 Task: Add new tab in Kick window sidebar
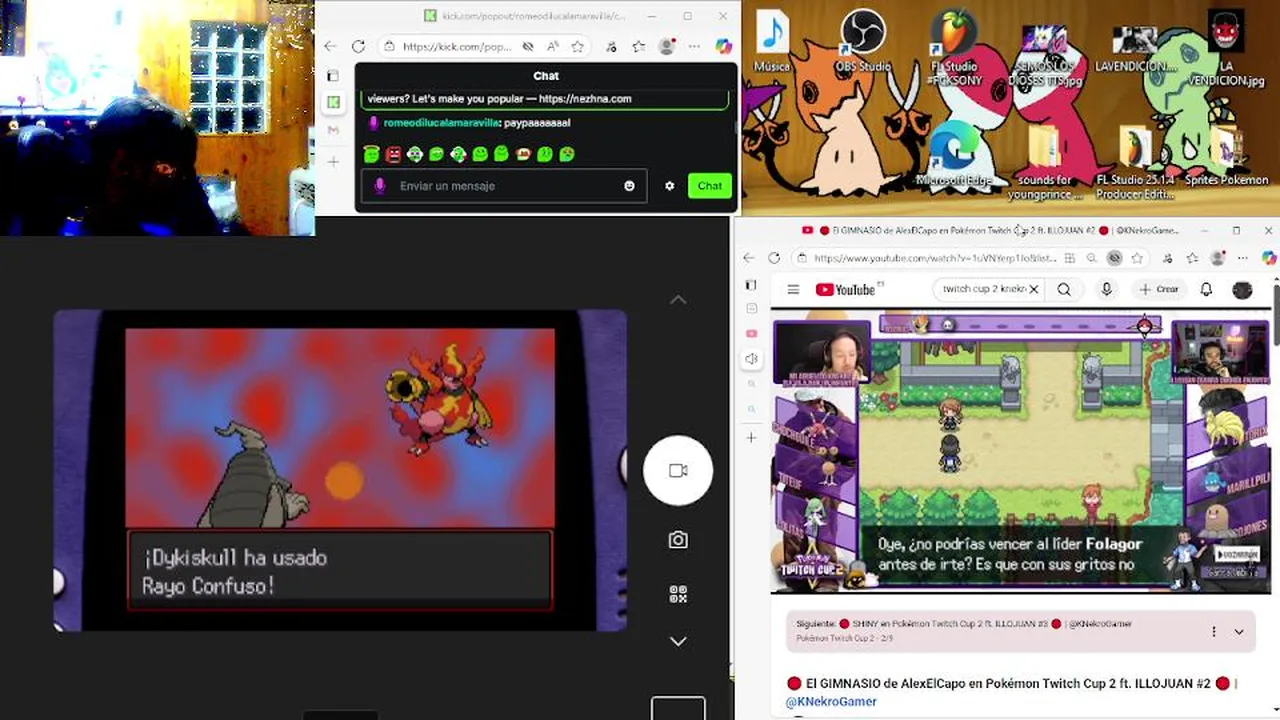pos(333,161)
